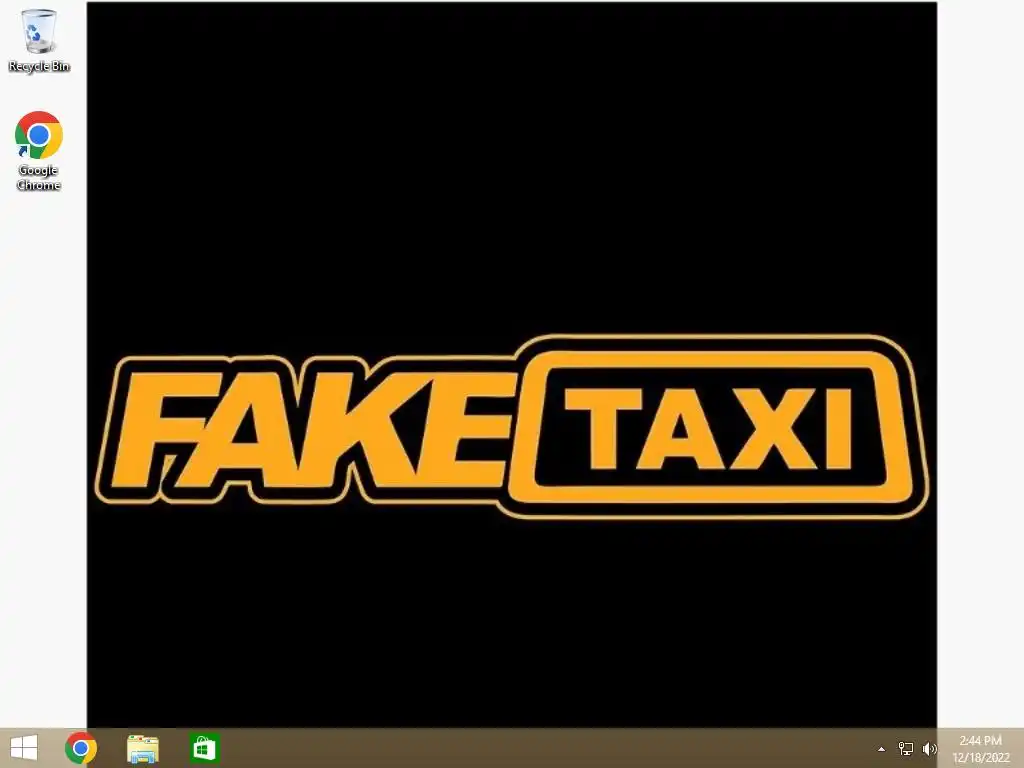
Task: Launch Chrome from the taskbar
Action: pos(81,748)
